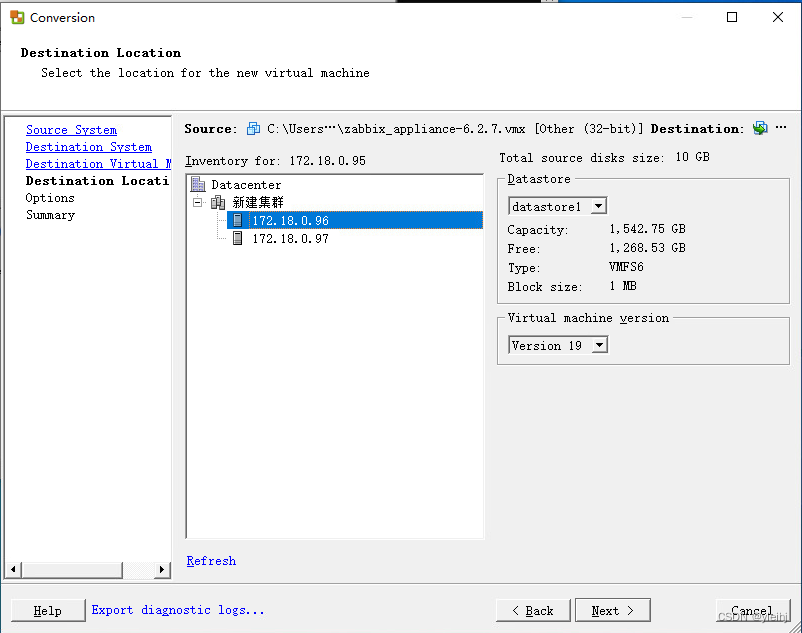Click the Type value VMFS6
This screenshot has height=633, width=802.
tap(626, 267)
